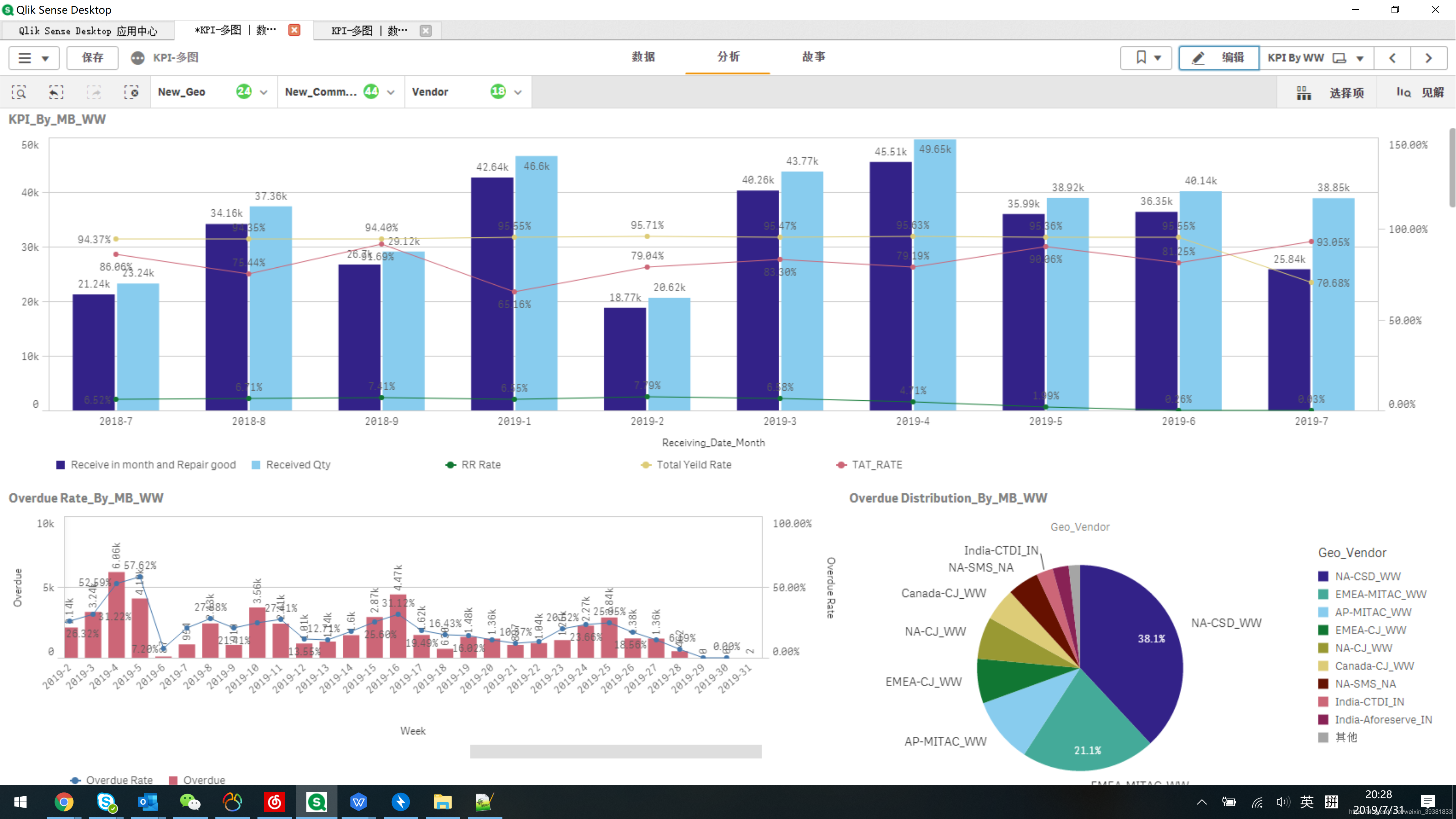Select Canada-CJ_WW in the pie legend

1365,666
